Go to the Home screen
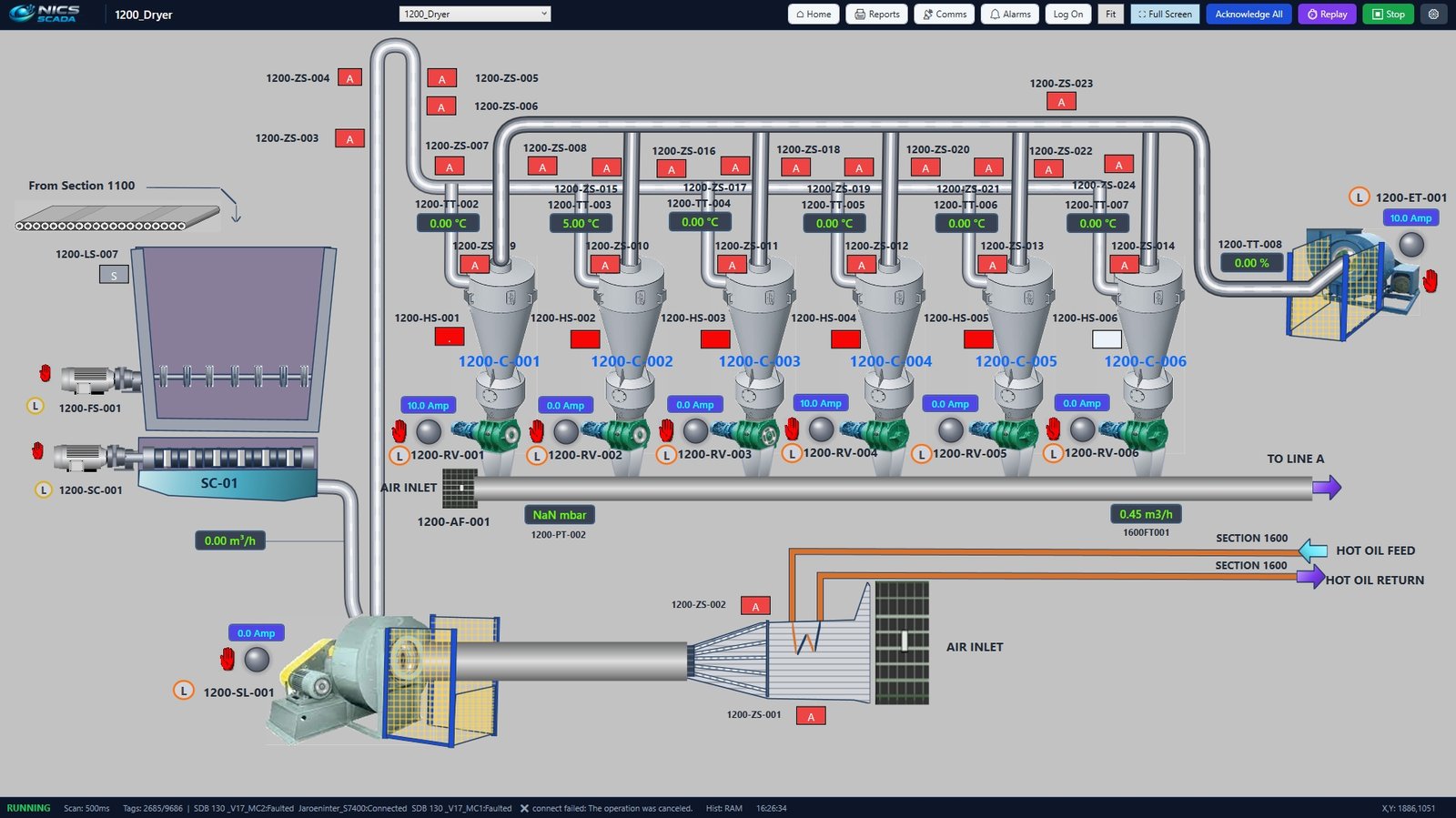 [x=814, y=14]
